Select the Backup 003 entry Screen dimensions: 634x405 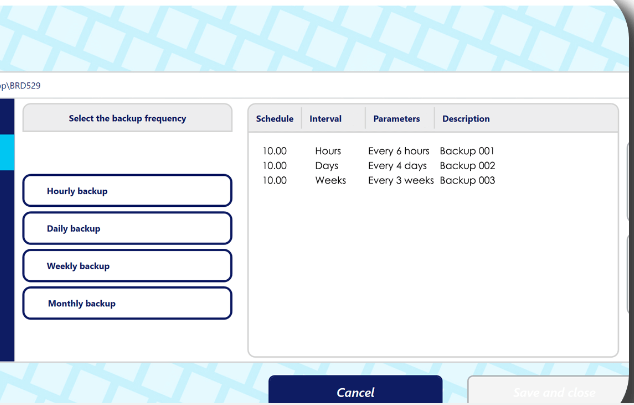tap(467, 180)
